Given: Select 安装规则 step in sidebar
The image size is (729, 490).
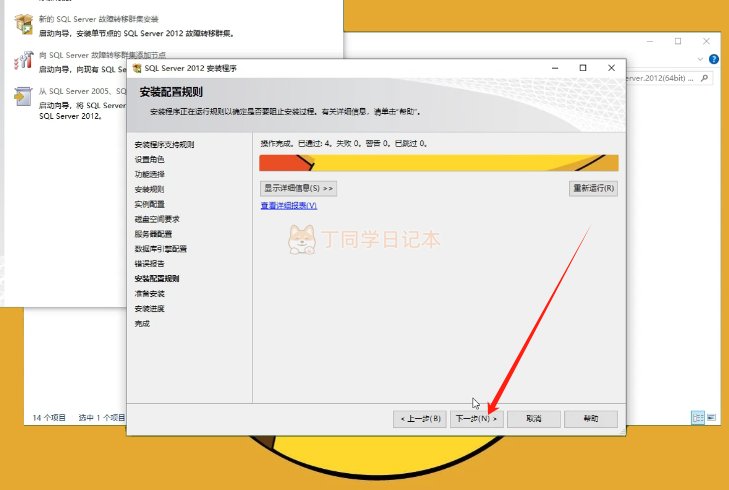Looking at the screenshot, I should point(149,189).
